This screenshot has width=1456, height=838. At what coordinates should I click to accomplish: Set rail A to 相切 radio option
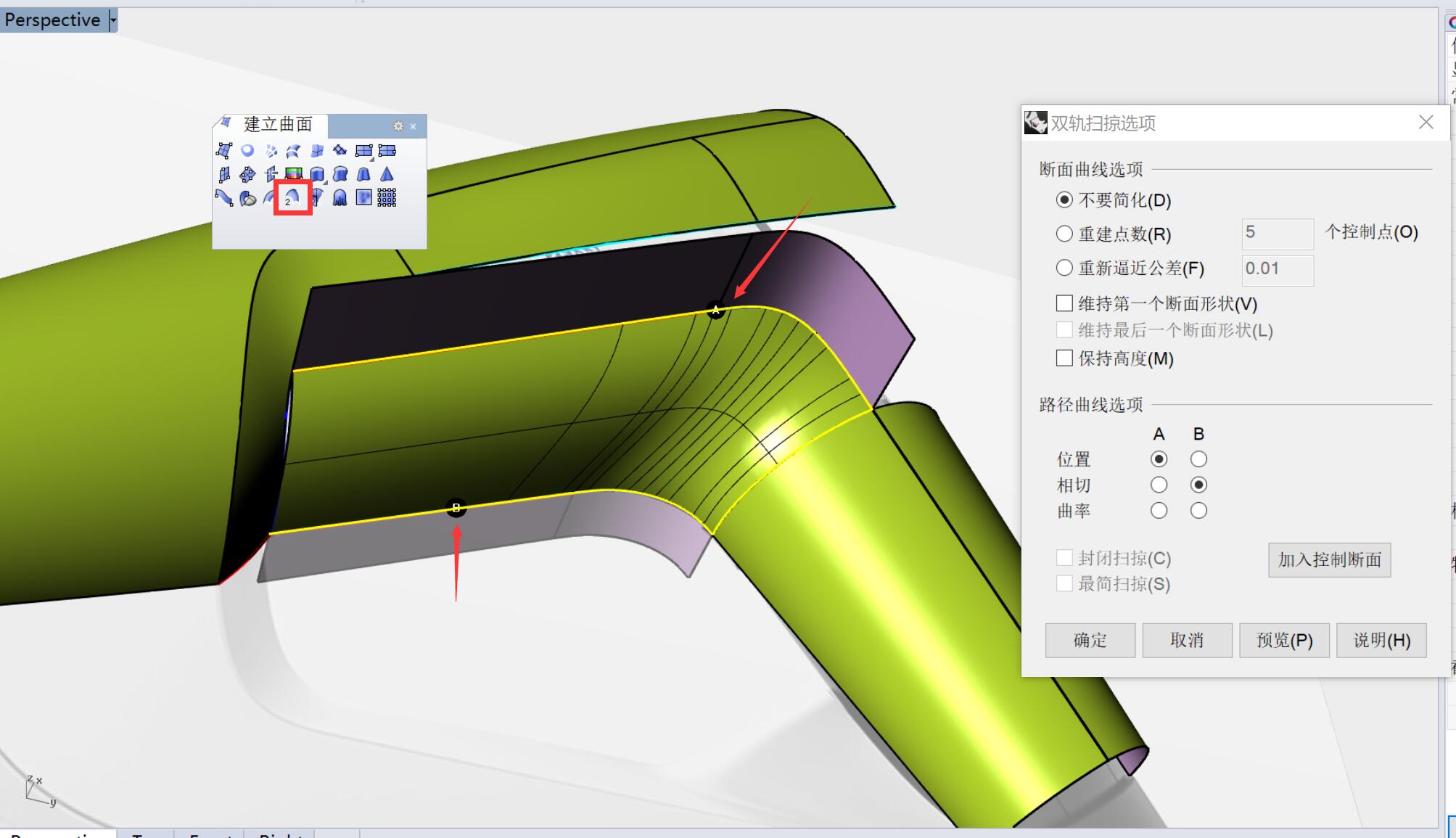point(1159,485)
